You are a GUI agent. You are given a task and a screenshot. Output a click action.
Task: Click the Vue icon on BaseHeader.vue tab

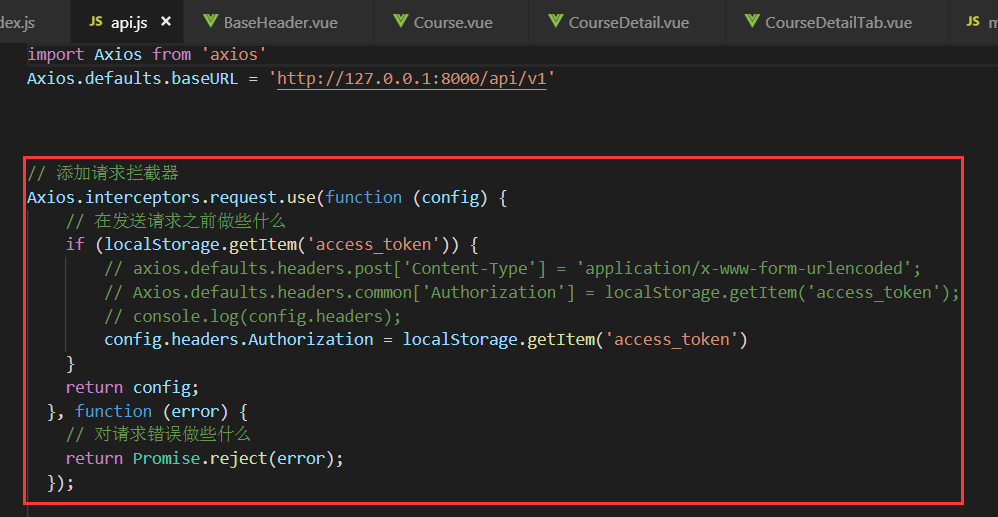click(x=211, y=22)
